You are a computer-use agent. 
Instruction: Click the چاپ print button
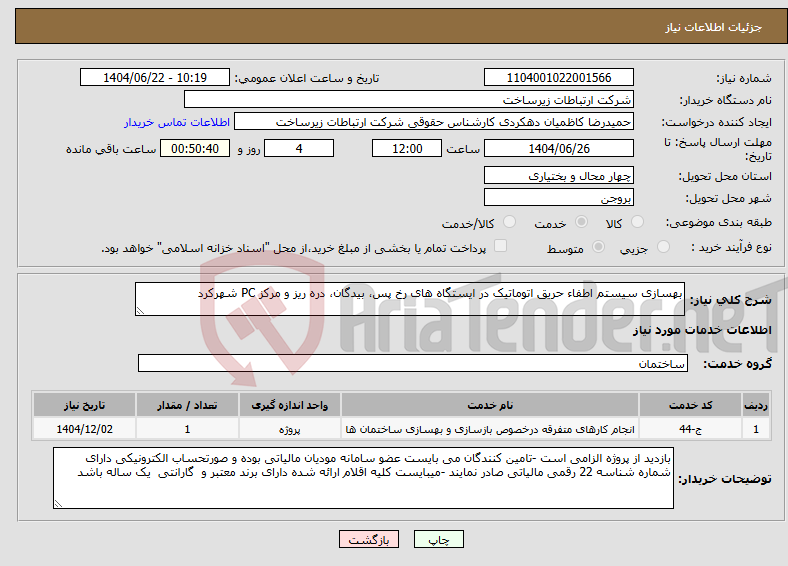coord(439,539)
